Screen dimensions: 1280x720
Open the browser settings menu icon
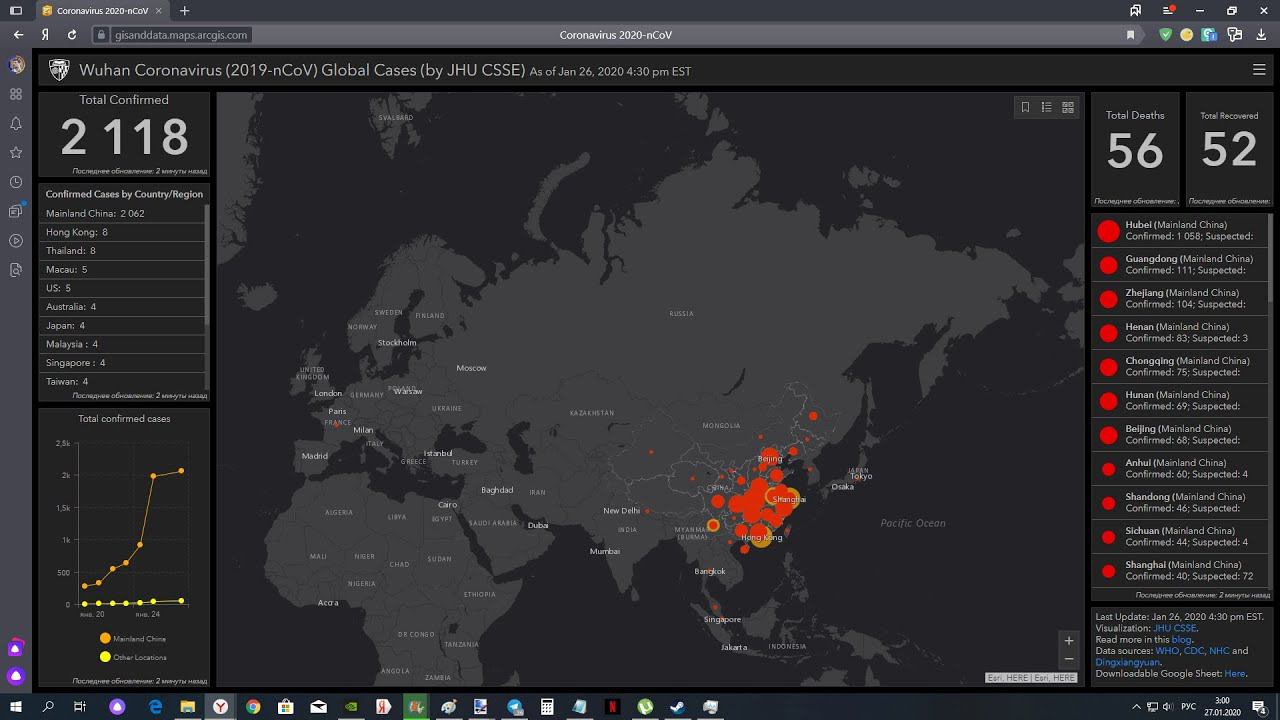[1169, 10]
